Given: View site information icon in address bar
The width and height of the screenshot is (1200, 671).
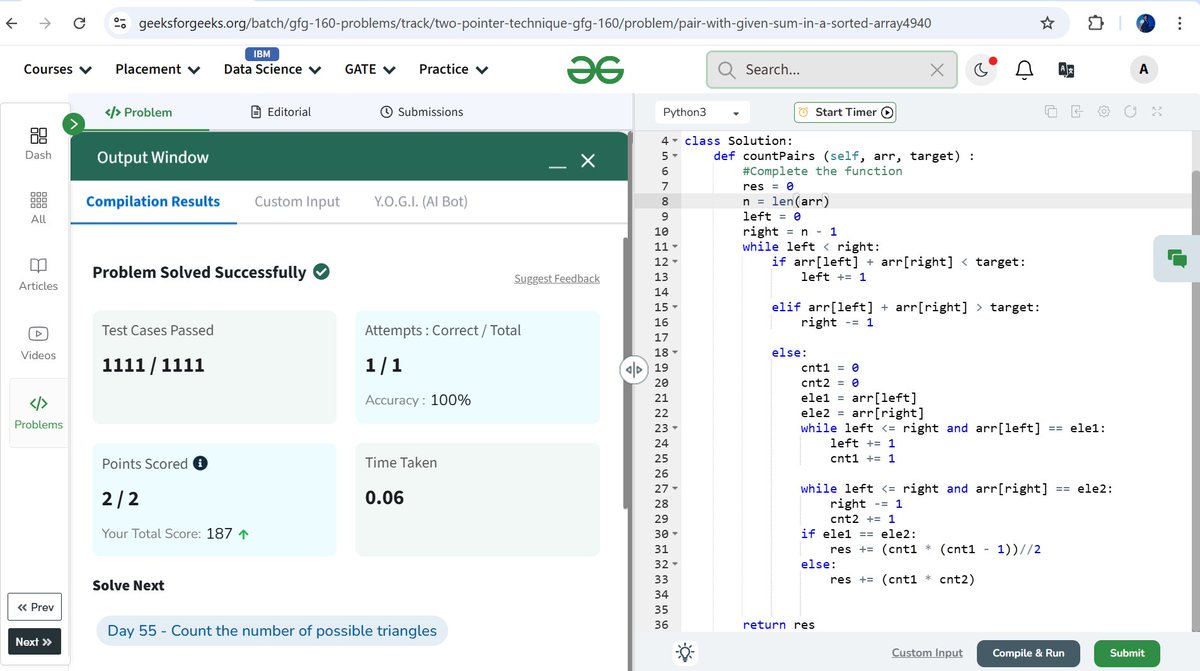Looking at the screenshot, I should (x=120, y=23).
